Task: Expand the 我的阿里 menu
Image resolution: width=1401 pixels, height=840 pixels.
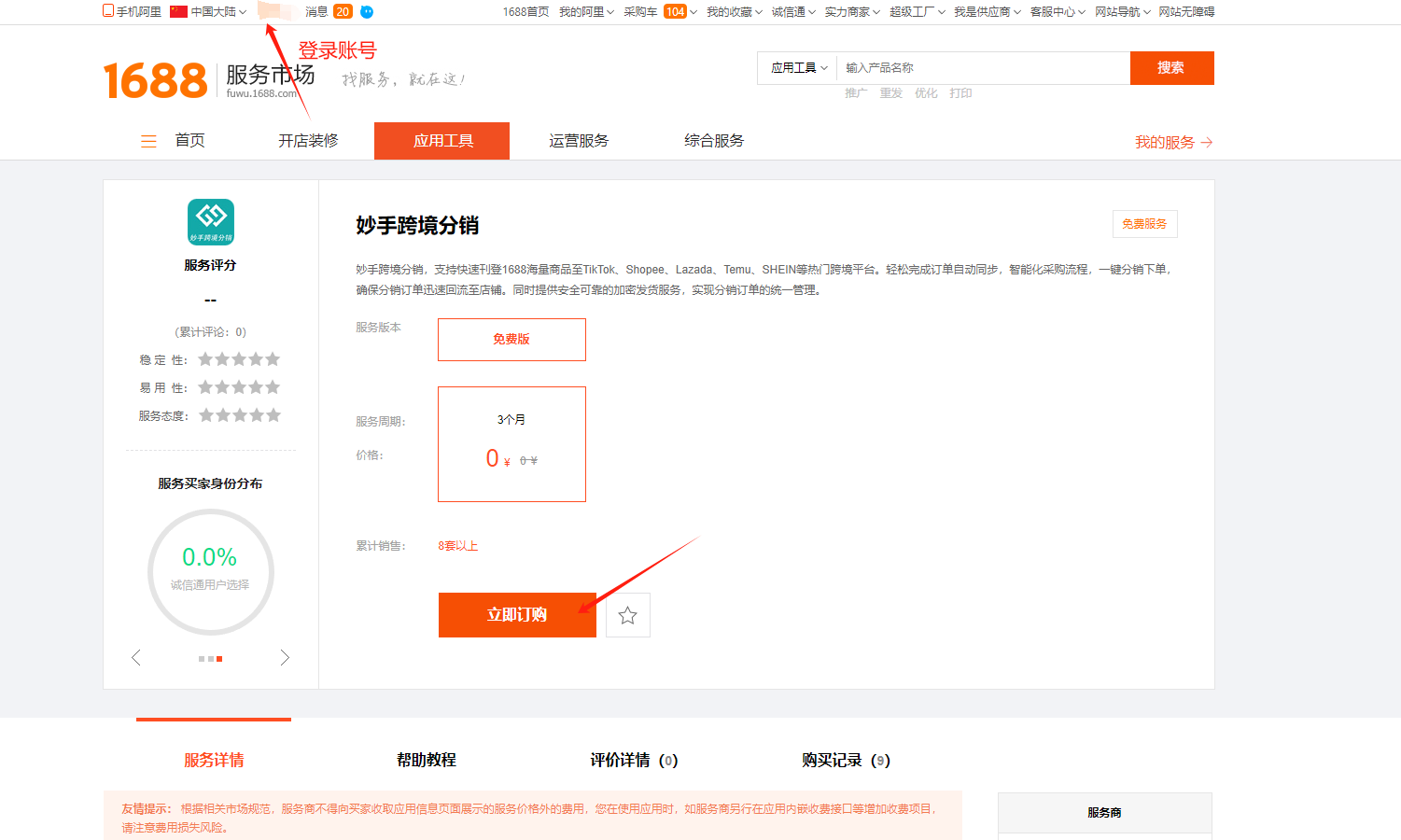Action: click(586, 11)
